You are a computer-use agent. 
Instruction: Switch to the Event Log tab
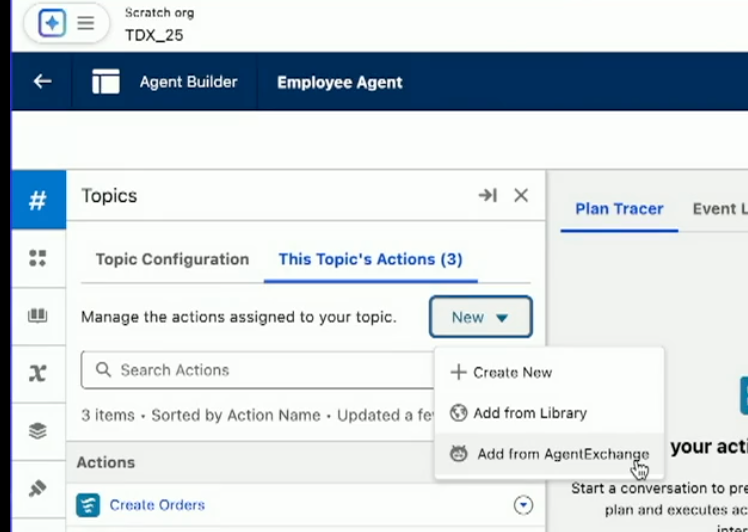(x=720, y=209)
